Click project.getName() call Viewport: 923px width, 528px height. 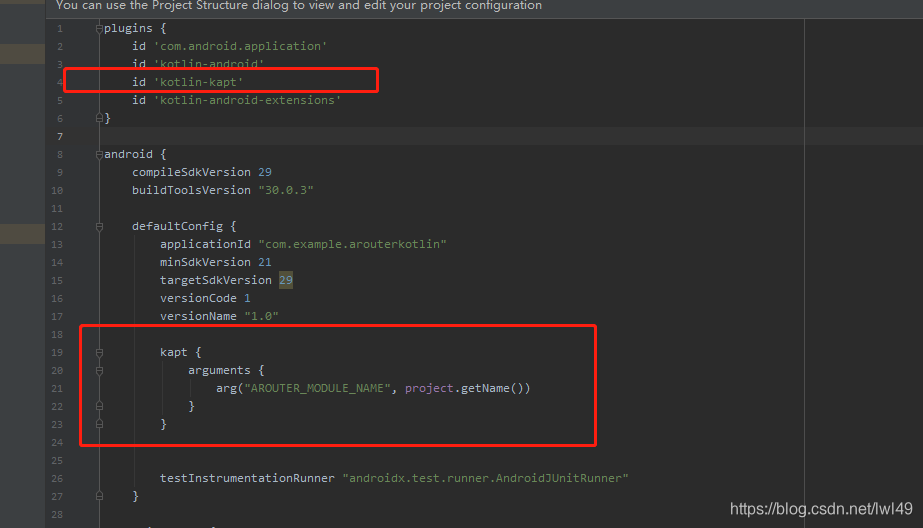tap(467, 388)
